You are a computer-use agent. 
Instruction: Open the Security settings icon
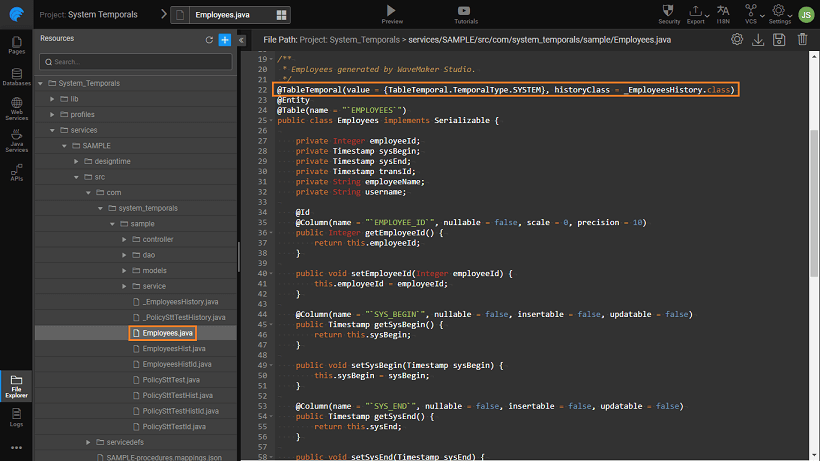(x=669, y=11)
